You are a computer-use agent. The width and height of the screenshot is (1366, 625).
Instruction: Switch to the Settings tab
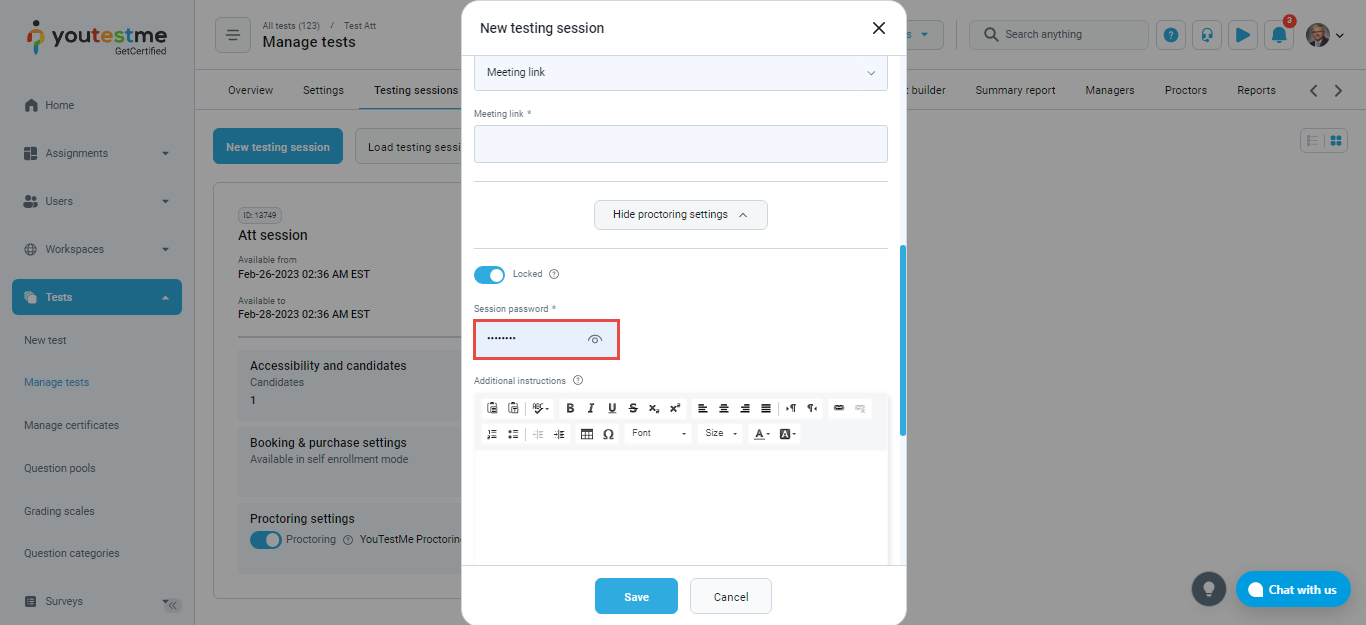[323, 90]
